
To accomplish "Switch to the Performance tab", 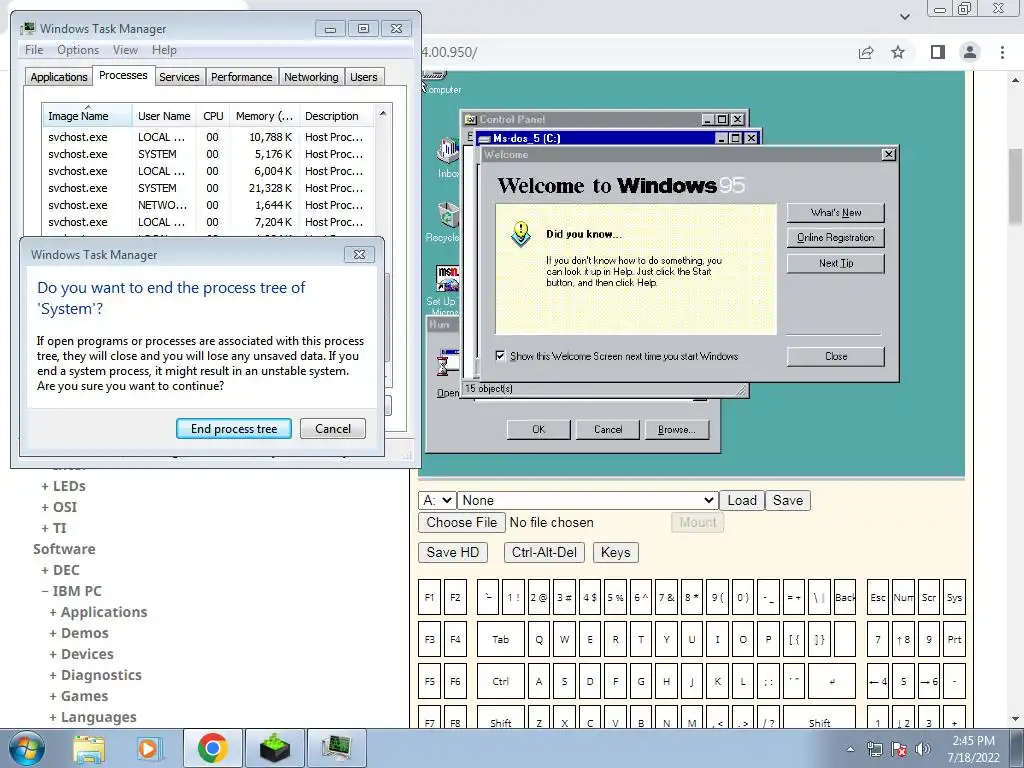I will pos(242,77).
